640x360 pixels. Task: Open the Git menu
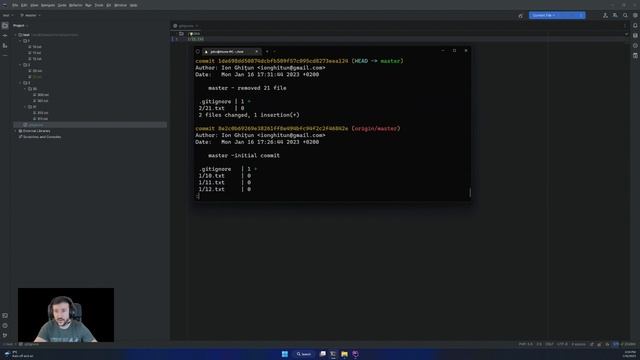[109, 5]
